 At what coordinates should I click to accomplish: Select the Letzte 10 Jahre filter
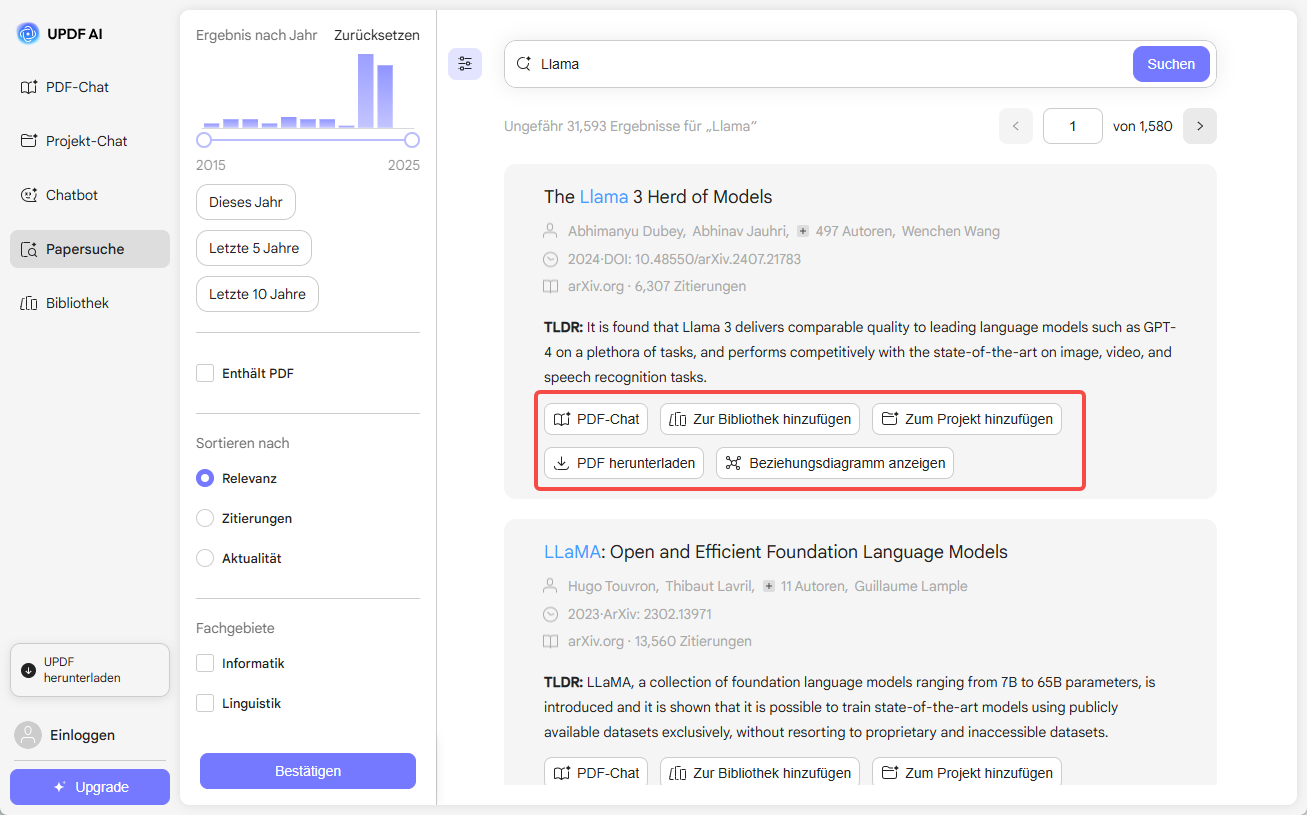tap(257, 294)
